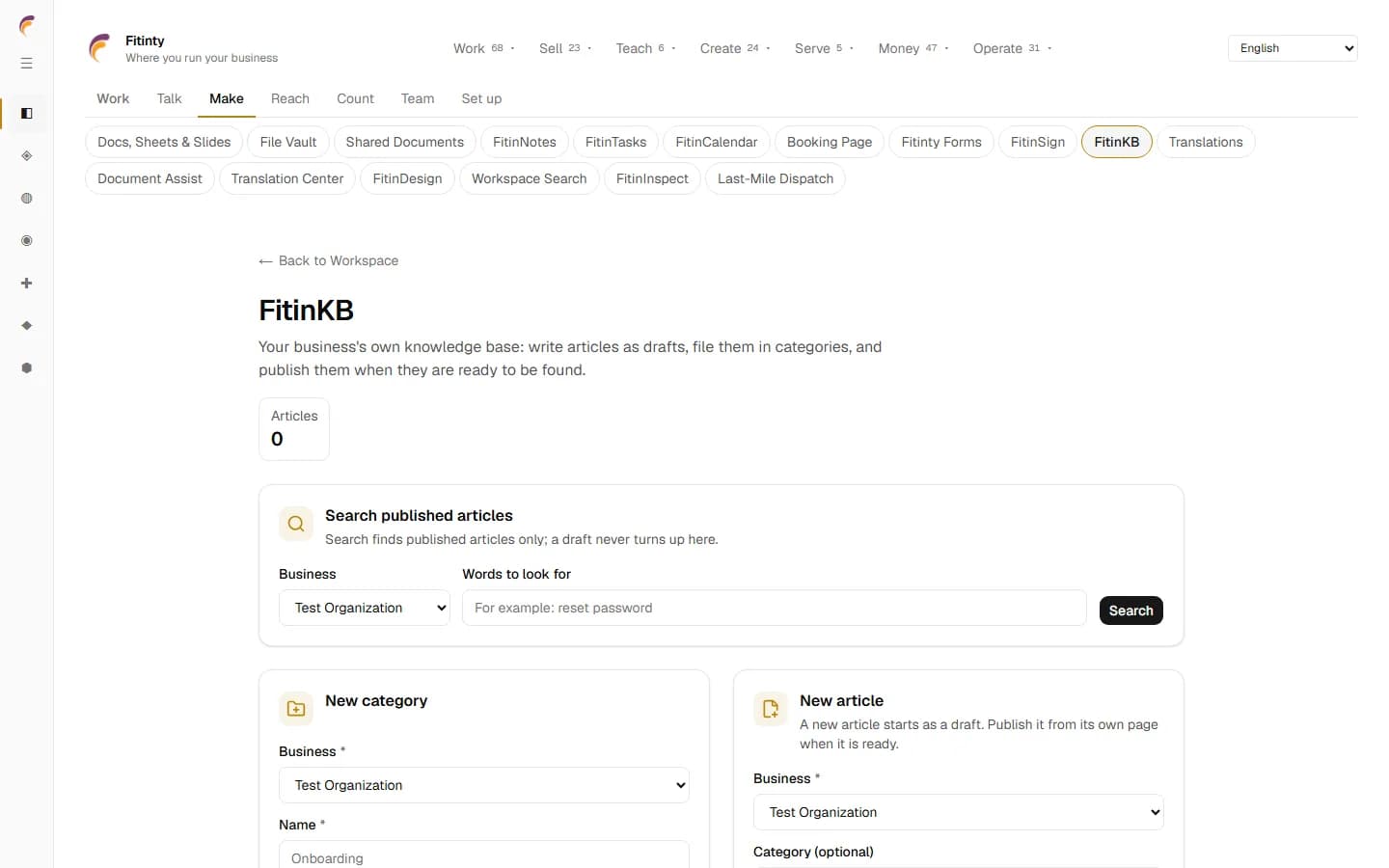Click the New category folder icon
1389x868 pixels.
(x=296, y=709)
